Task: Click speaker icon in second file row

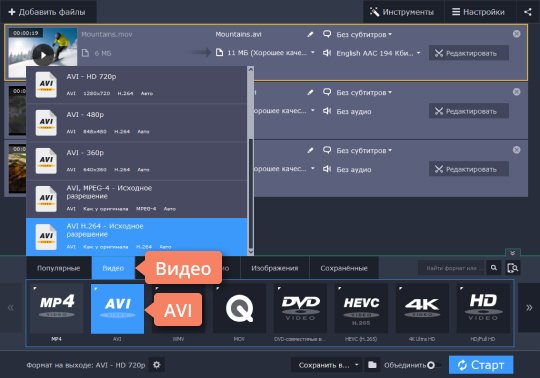Action: pyautogui.click(x=327, y=111)
